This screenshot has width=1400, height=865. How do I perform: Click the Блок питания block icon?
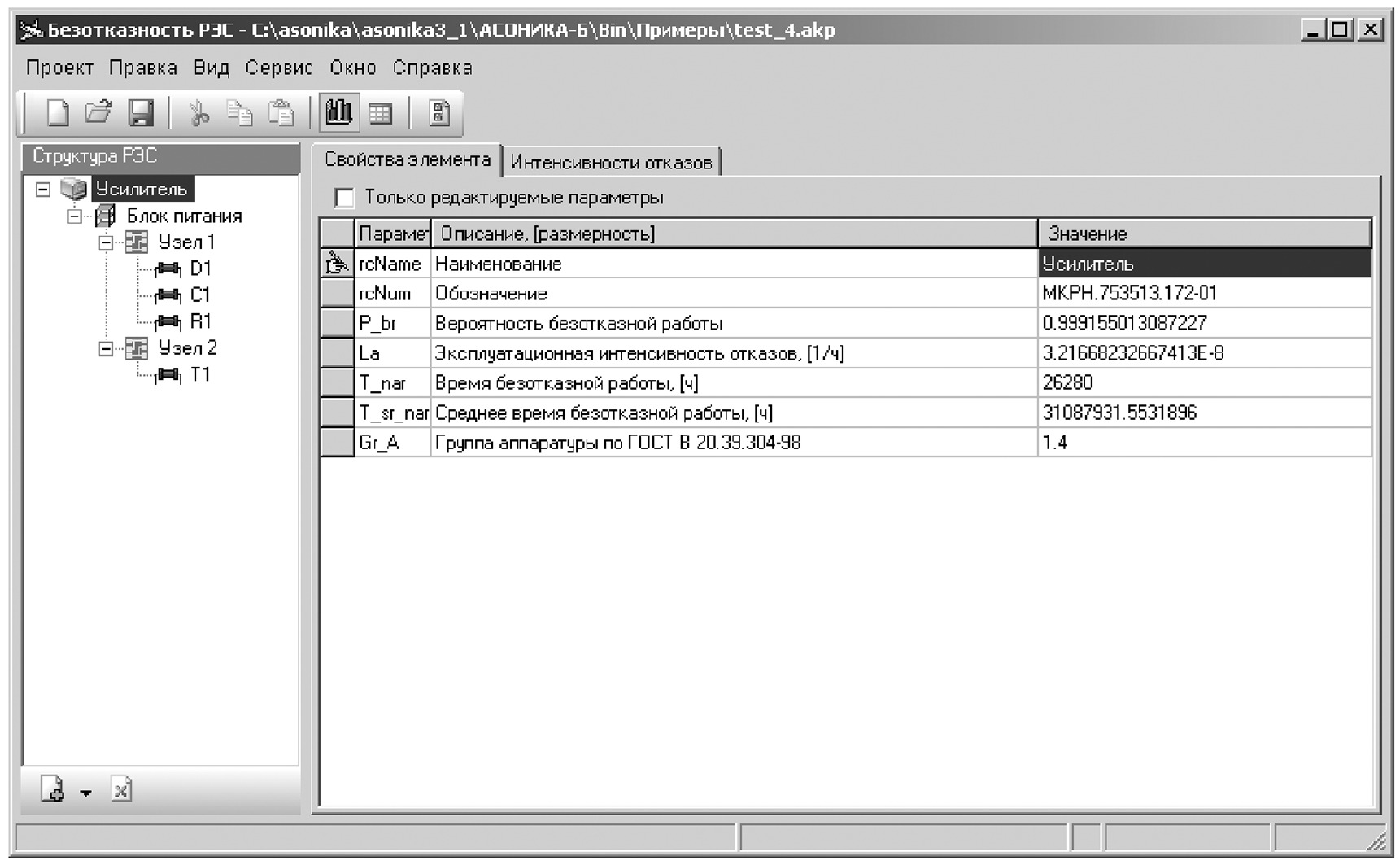(x=106, y=216)
